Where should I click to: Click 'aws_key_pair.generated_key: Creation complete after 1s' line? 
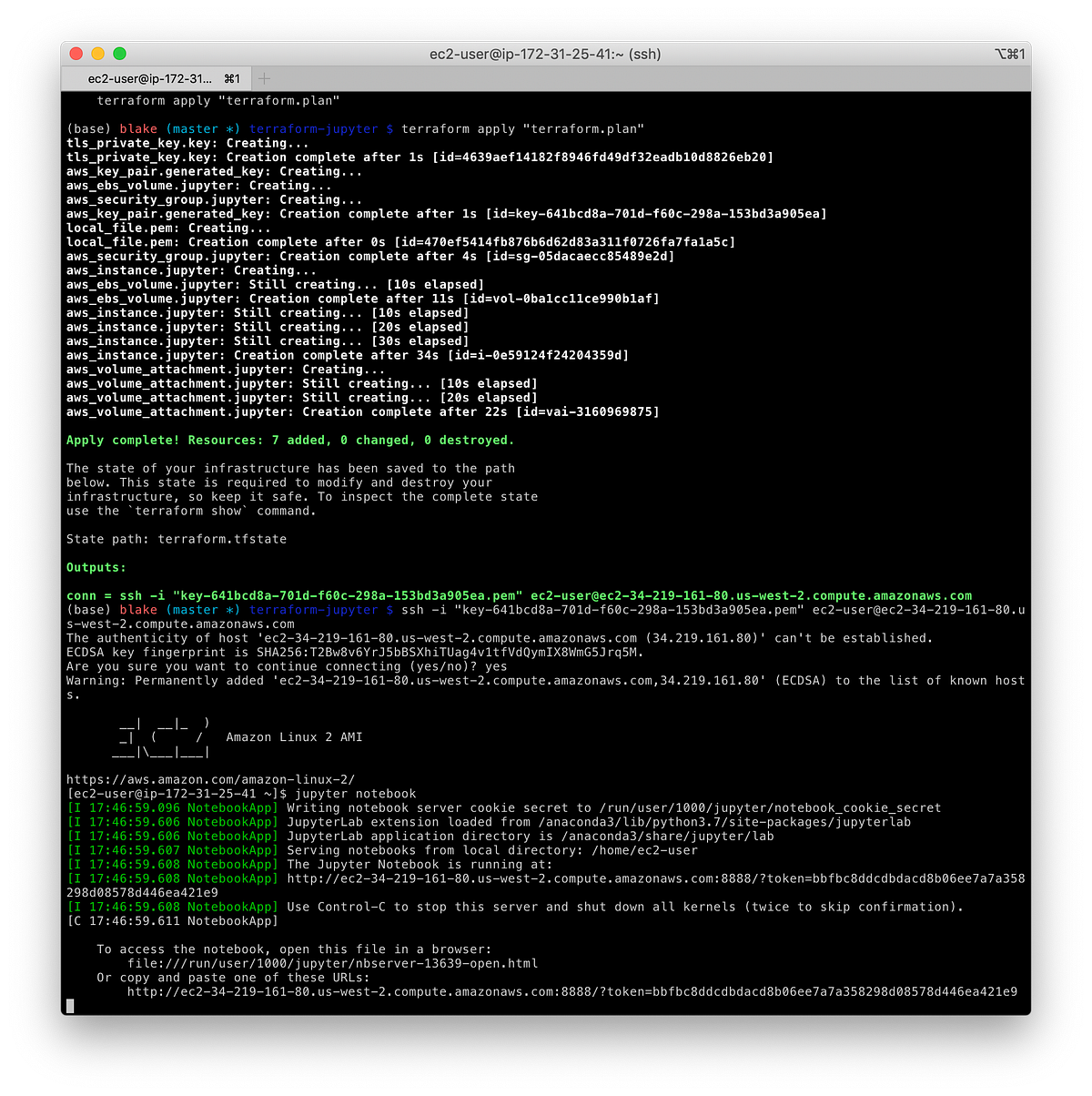coord(447,214)
